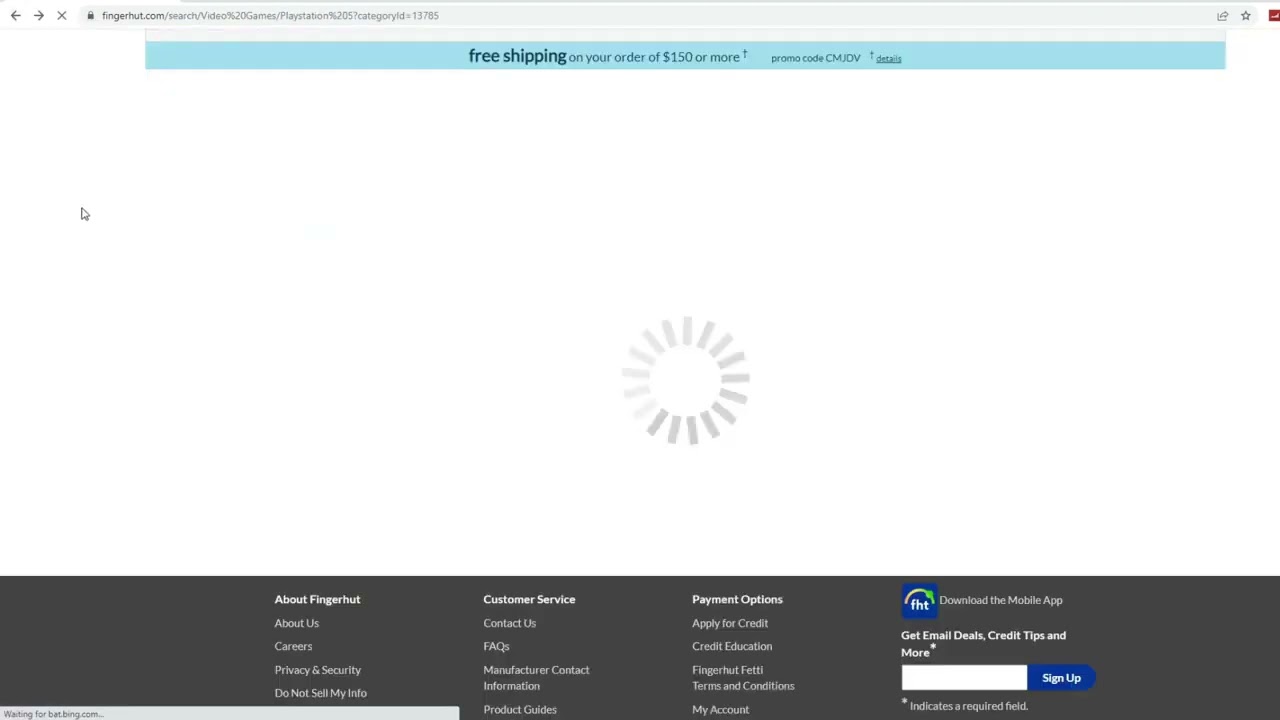Select the Payment Options footer heading
Image resolution: width=1280 pixels, height=720 pixels.
(x=737, y=599)
